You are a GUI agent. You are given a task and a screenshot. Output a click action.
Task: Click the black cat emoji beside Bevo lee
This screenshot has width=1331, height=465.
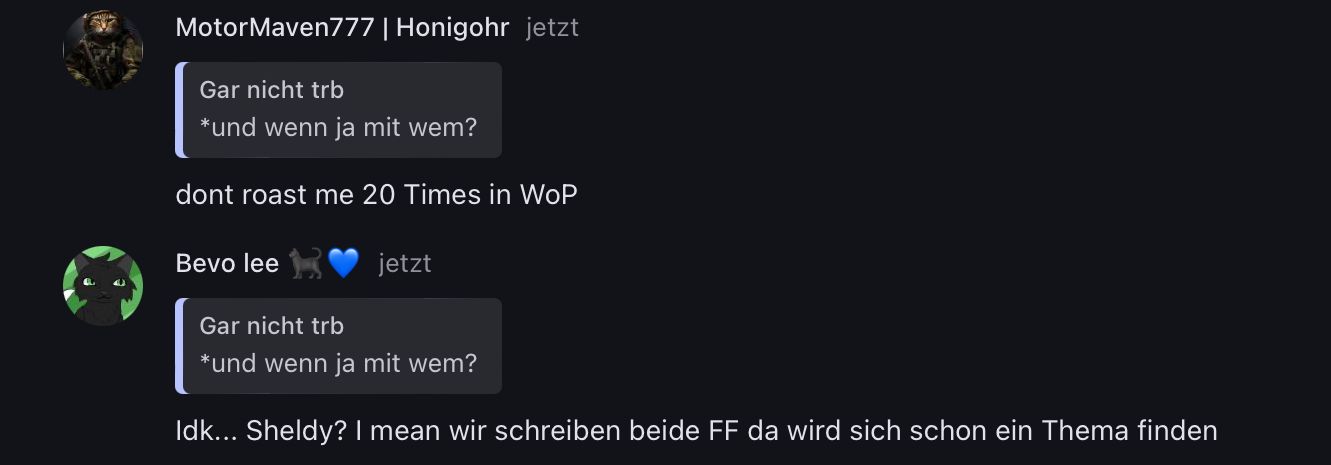click(x=306, y=263)
